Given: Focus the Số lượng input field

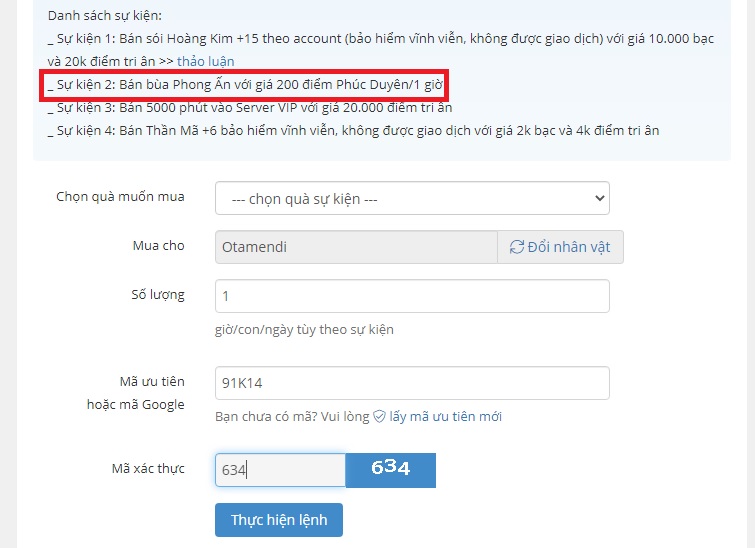Looking at the screenshot, I should [411, 296].
